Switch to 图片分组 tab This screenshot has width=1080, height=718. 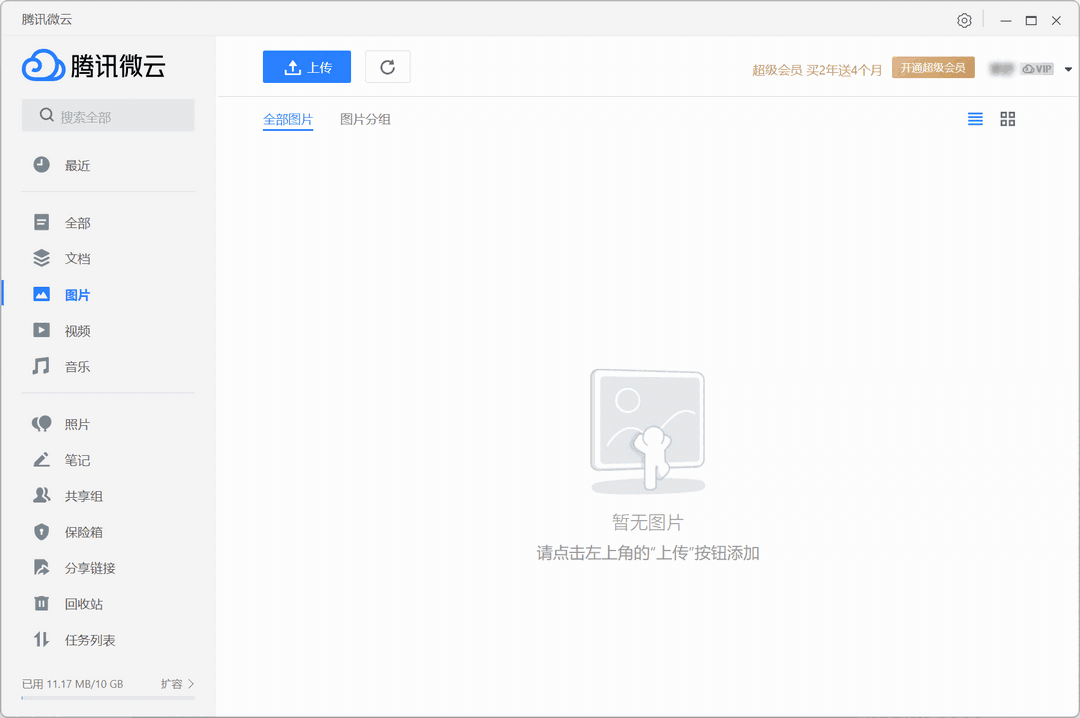click(365, 119)
